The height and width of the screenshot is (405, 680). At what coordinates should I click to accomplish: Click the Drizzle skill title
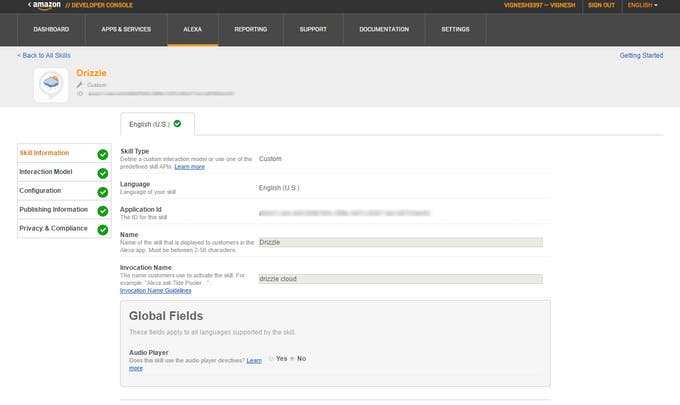pyautogui.click(x=92, y=73)
